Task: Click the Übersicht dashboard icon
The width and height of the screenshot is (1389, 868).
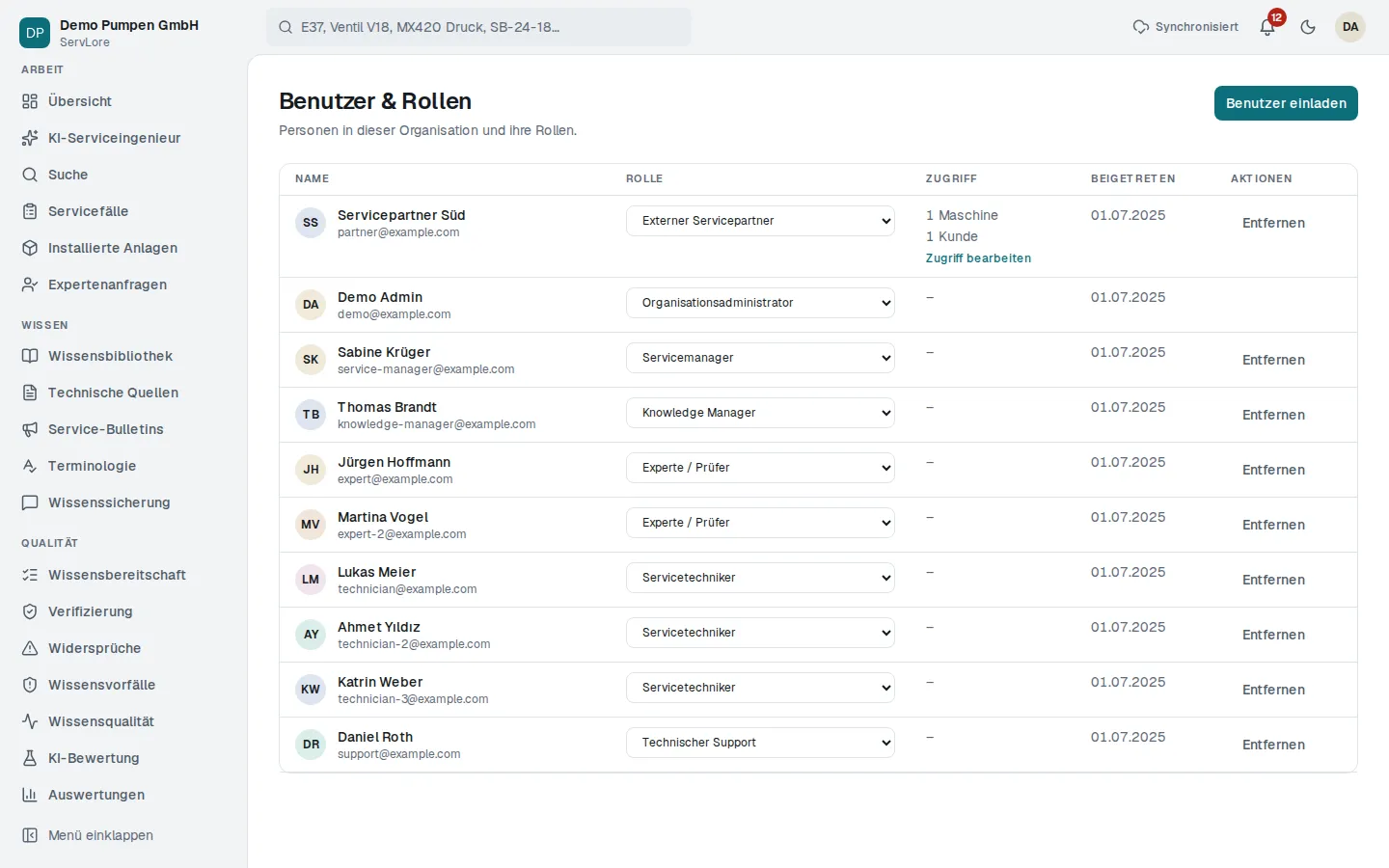Action: tap(30, 101)
